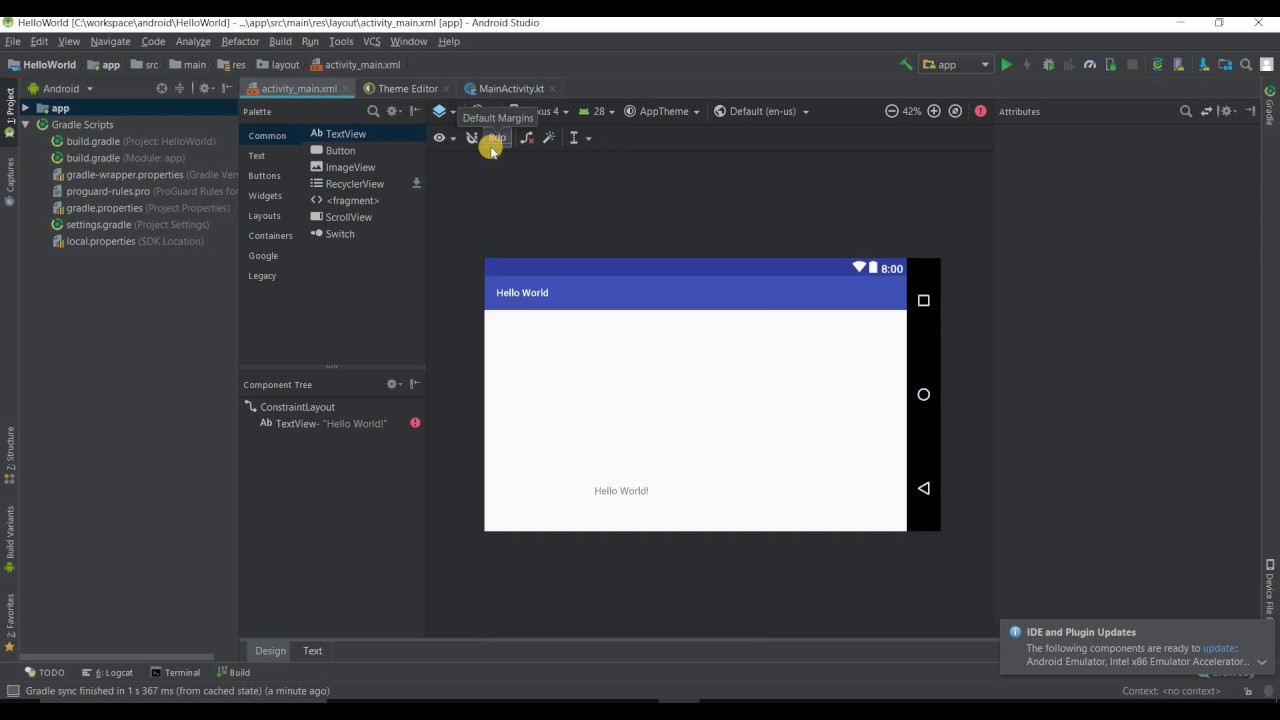Zoom out the design preview
The image size is (1280, 720).
click(891, 111)
